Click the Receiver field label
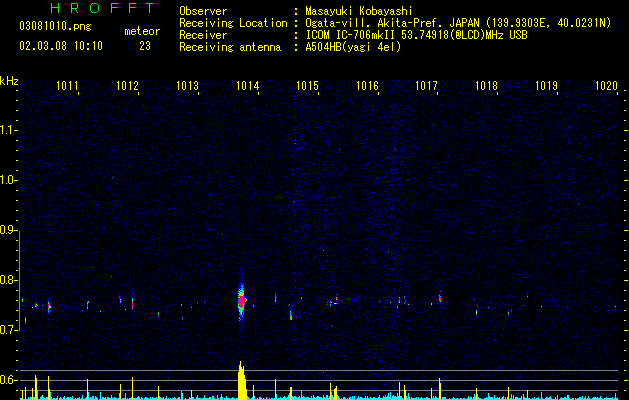This screenshot has width=629, height=400. [x=203, y=35]
